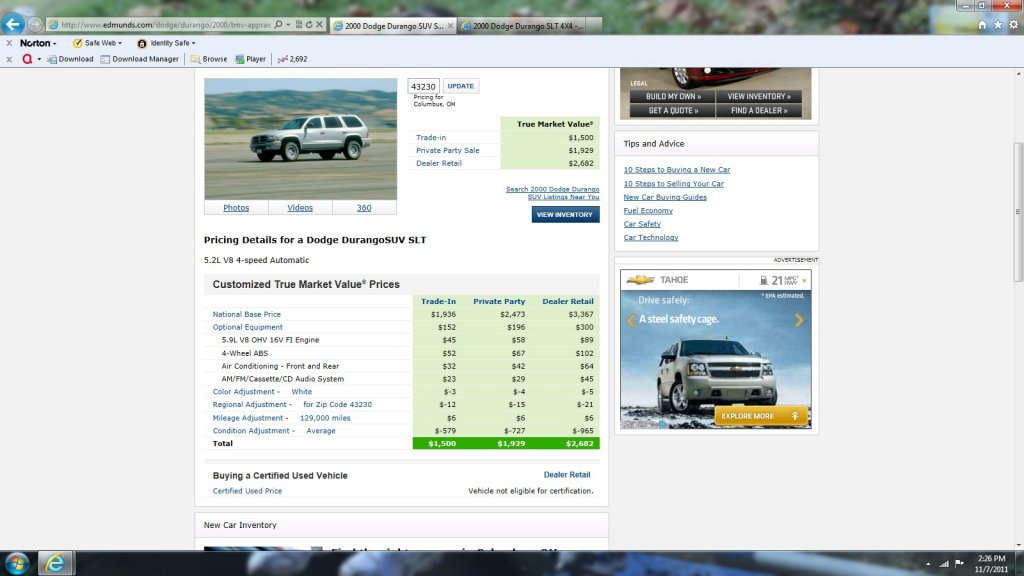Open the 10 Steps to Buying a New Car link
Viewport: 1024px width, 576px height.
pos(676,170)
